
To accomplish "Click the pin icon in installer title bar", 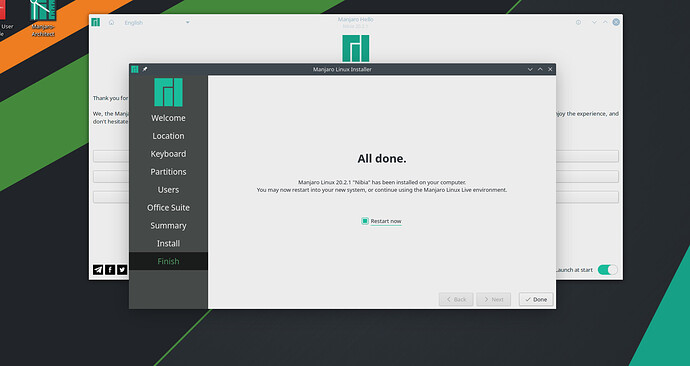I will (145, 69).
